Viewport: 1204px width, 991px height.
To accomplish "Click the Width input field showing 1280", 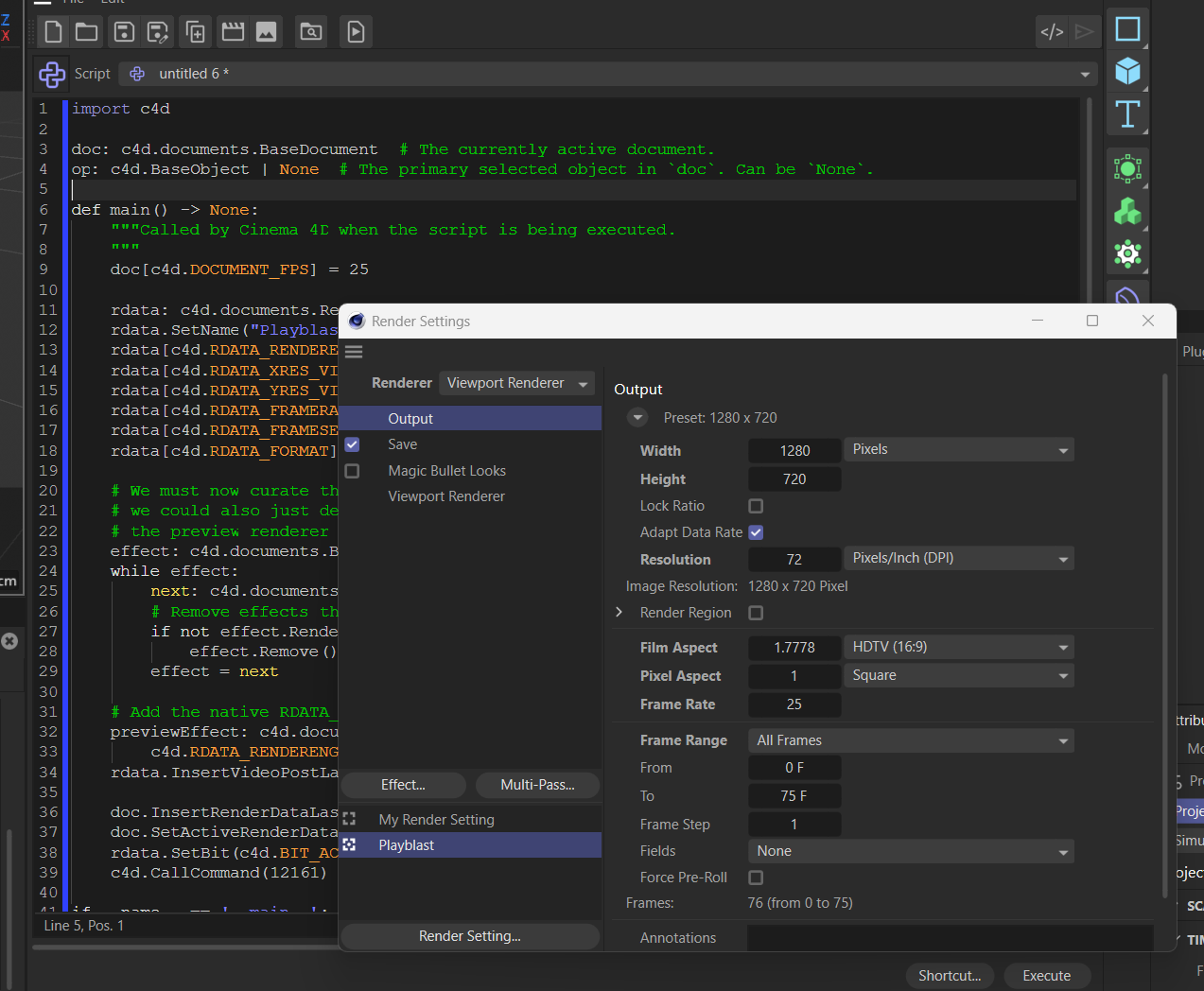I will (794, 451).
